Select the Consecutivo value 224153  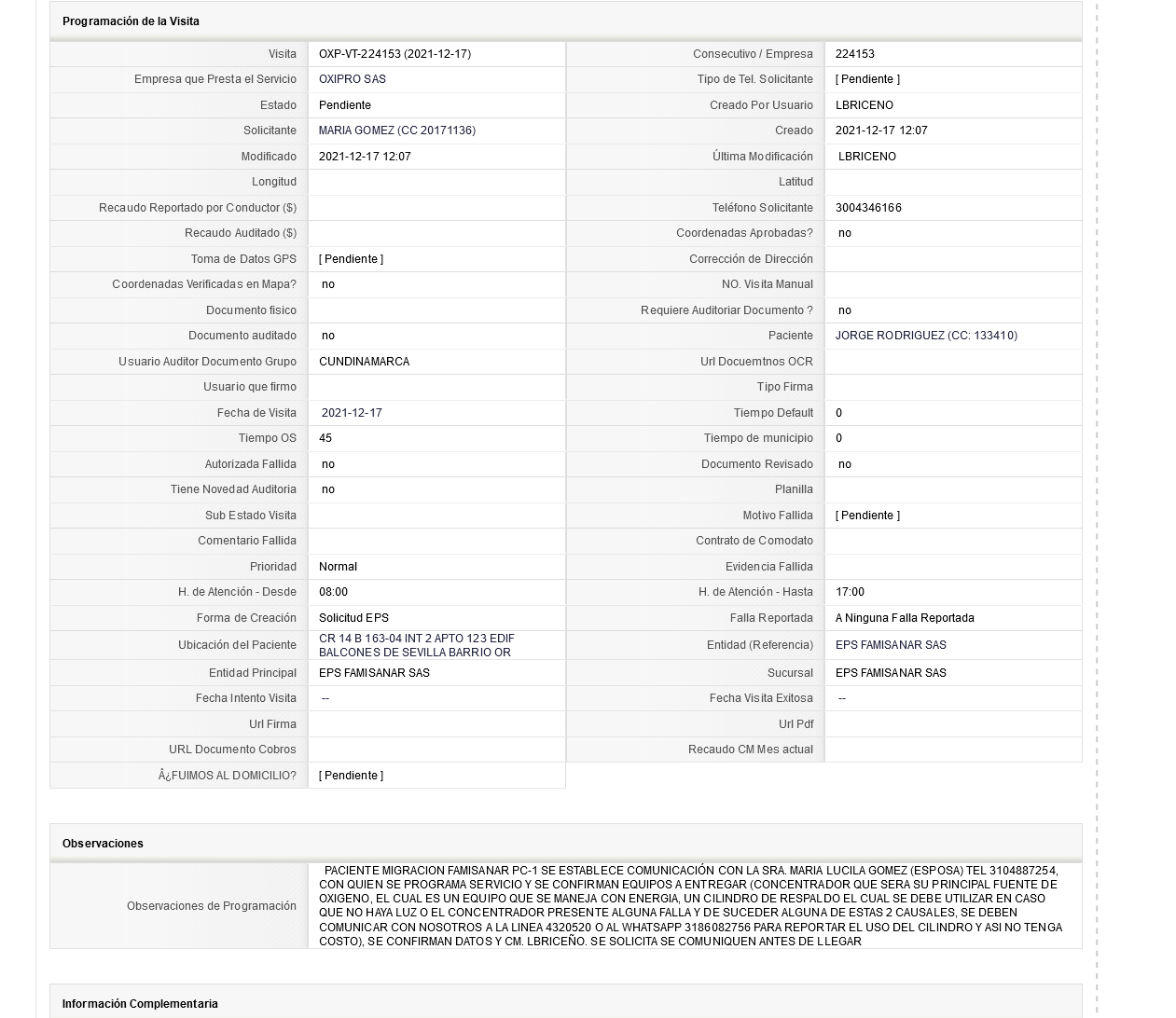point(855,54)
